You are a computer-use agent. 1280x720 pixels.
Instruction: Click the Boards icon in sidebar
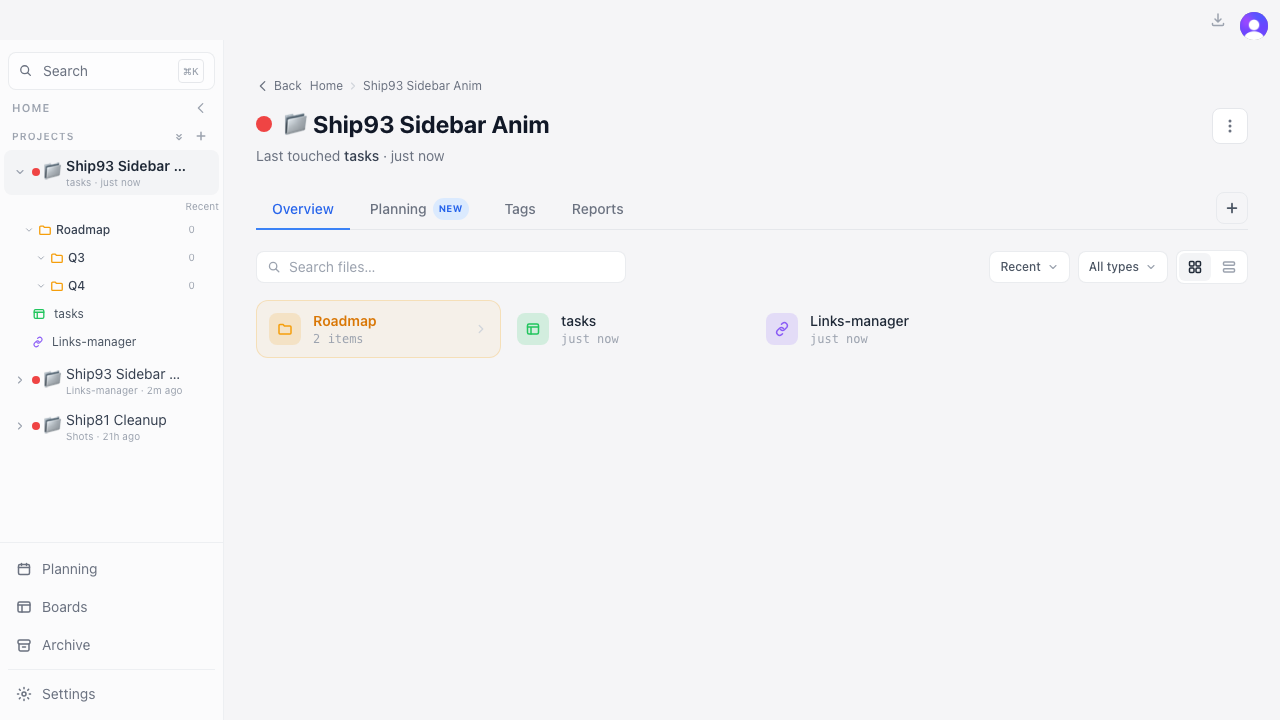coord(24,607)
